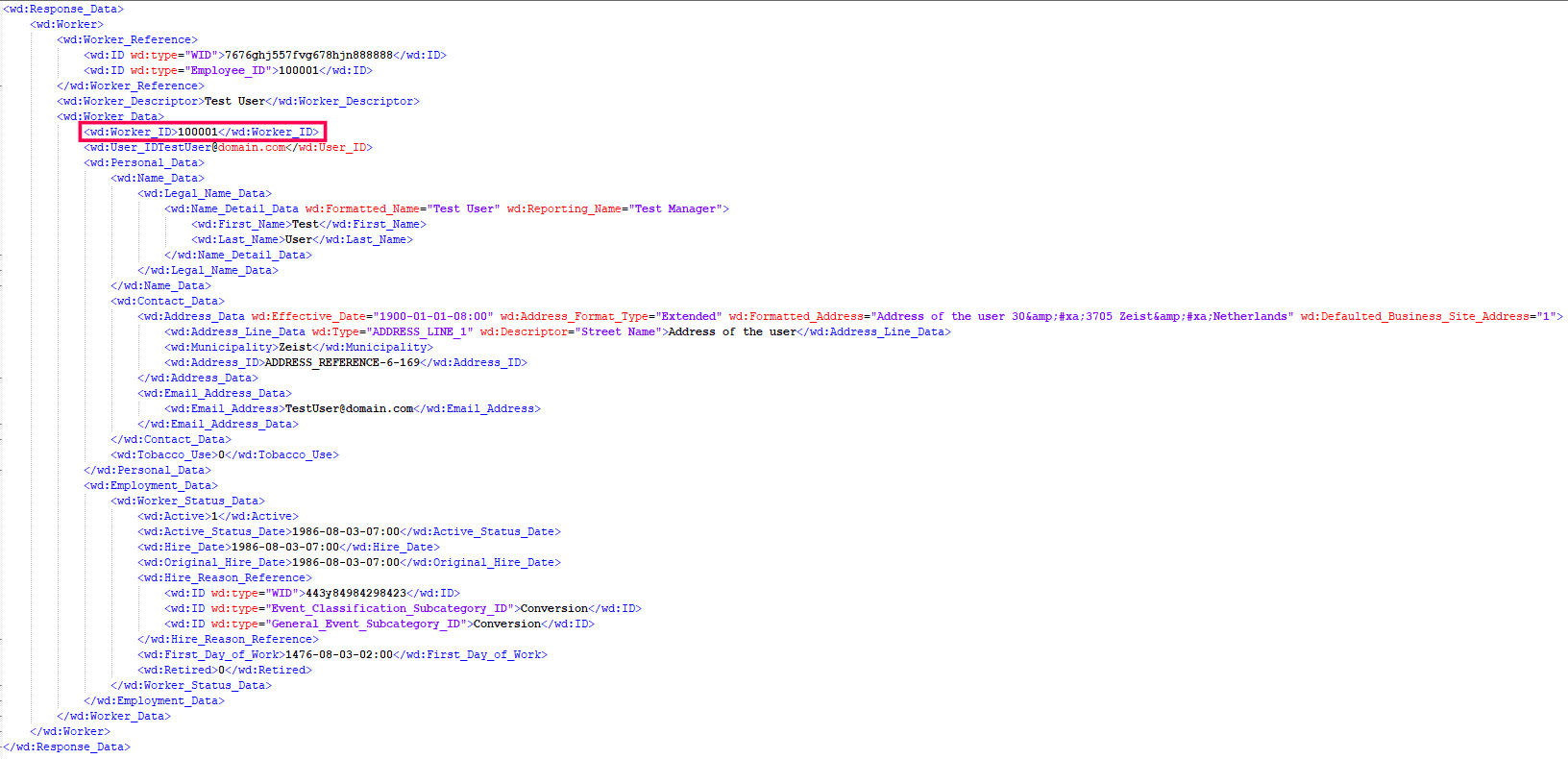Click the wd:Tobacco_Use line
The width and height of the screenshot is (1568, 759).
(225, 454)
